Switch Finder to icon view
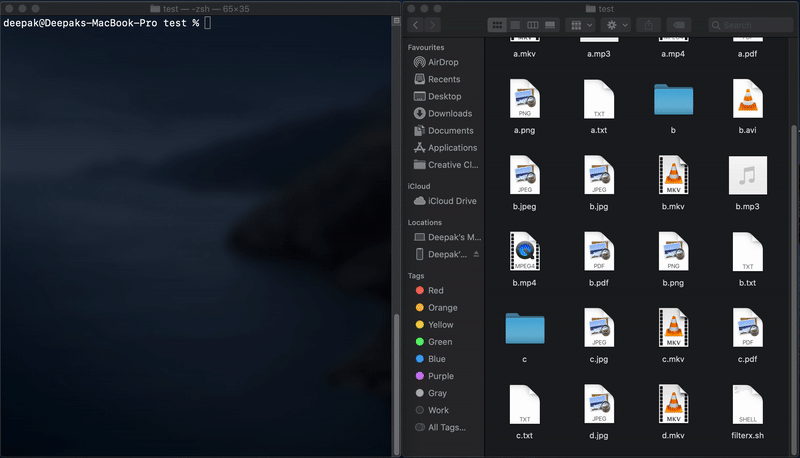800x458 pixels. [x=497, y=25]
